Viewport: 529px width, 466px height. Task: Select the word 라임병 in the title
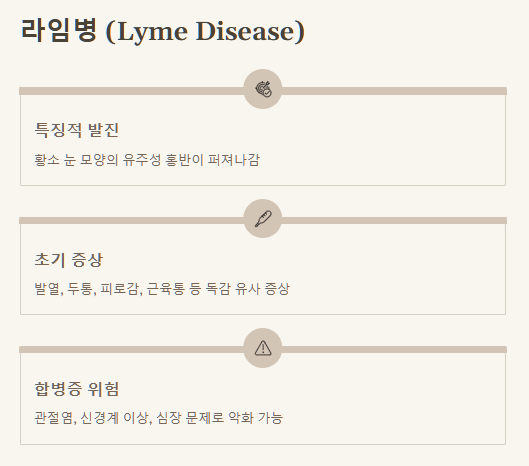[x=59, y=30]
